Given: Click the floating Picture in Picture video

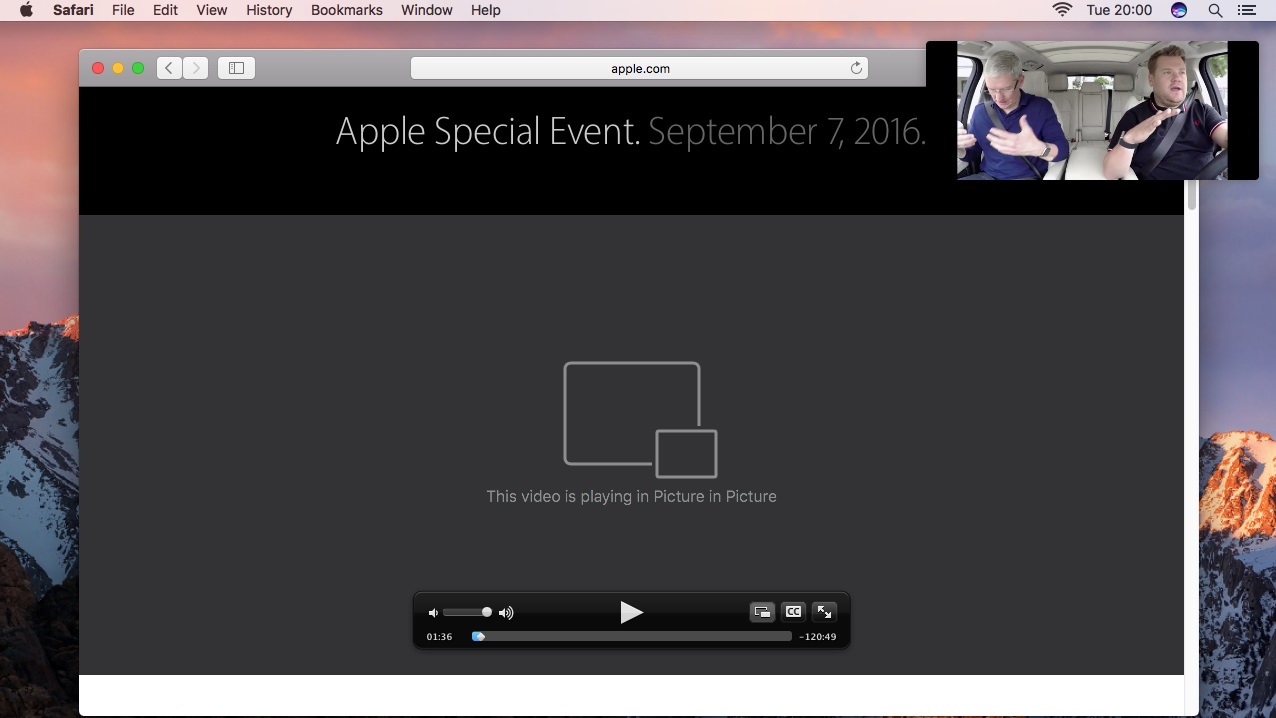Looking at the screenshot, I should [1092, 110].
